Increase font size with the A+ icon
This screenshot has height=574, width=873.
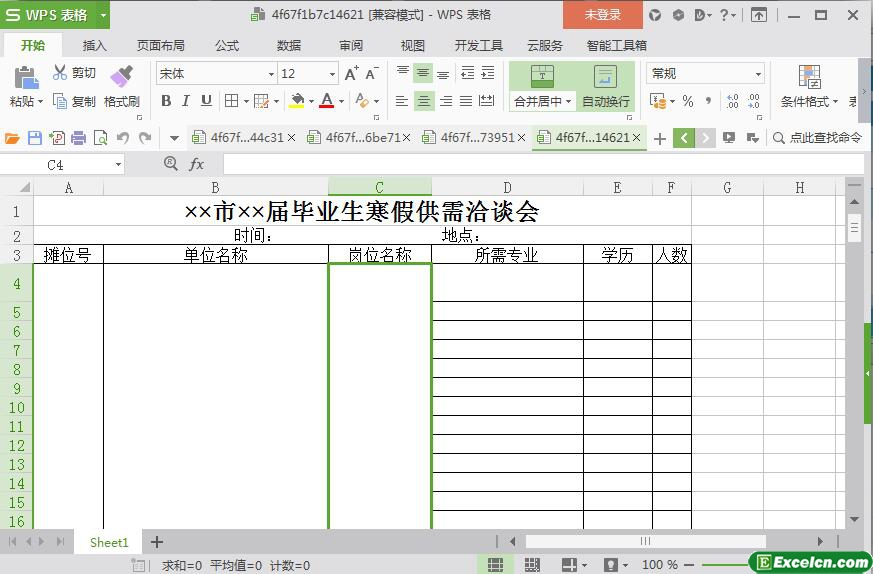click(x=352, y=73)
